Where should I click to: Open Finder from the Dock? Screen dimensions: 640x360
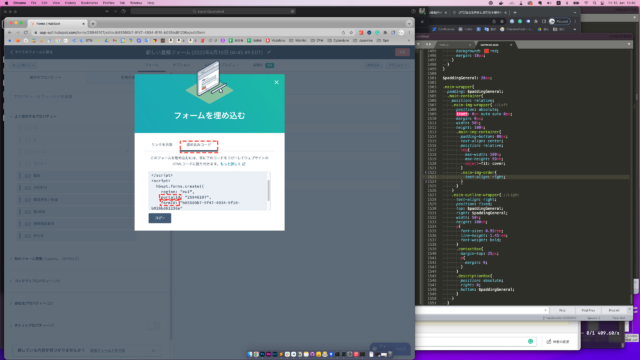250,354
